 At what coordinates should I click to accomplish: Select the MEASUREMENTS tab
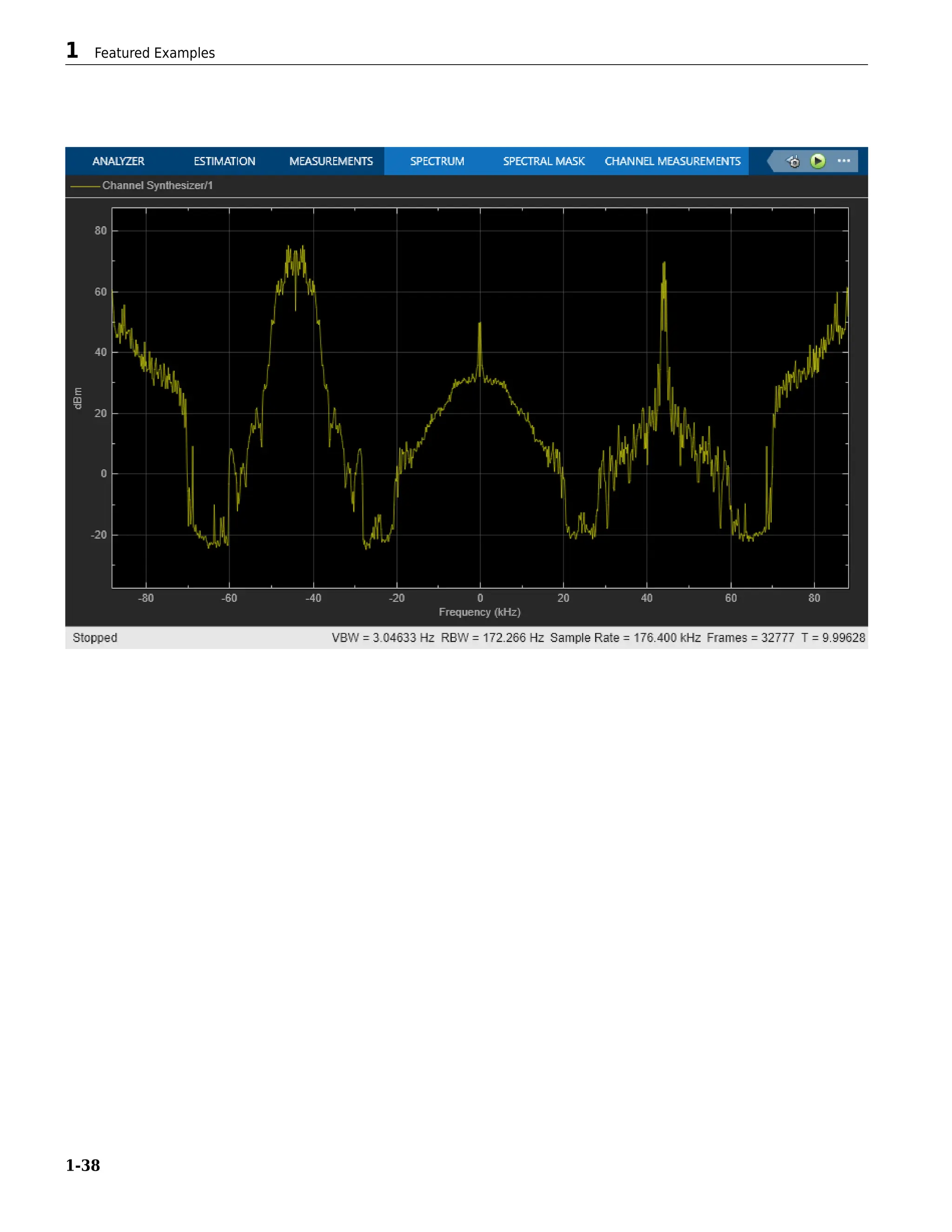click(331, 161)
